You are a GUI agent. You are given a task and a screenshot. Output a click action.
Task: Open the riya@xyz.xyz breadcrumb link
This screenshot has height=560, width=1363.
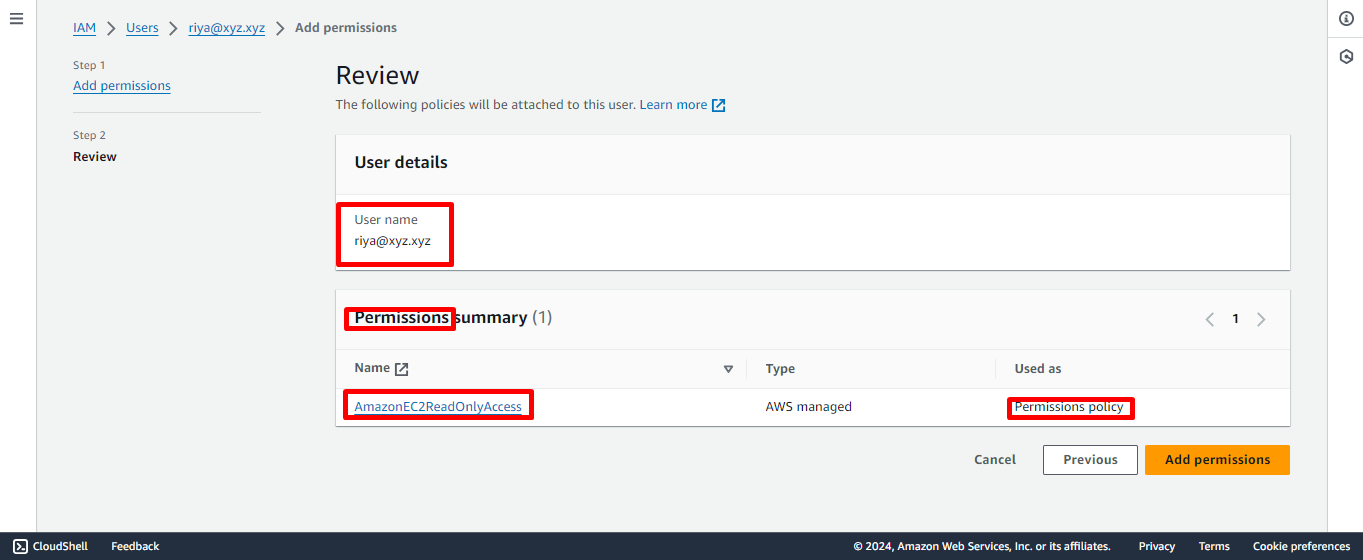tap(227, 28)
